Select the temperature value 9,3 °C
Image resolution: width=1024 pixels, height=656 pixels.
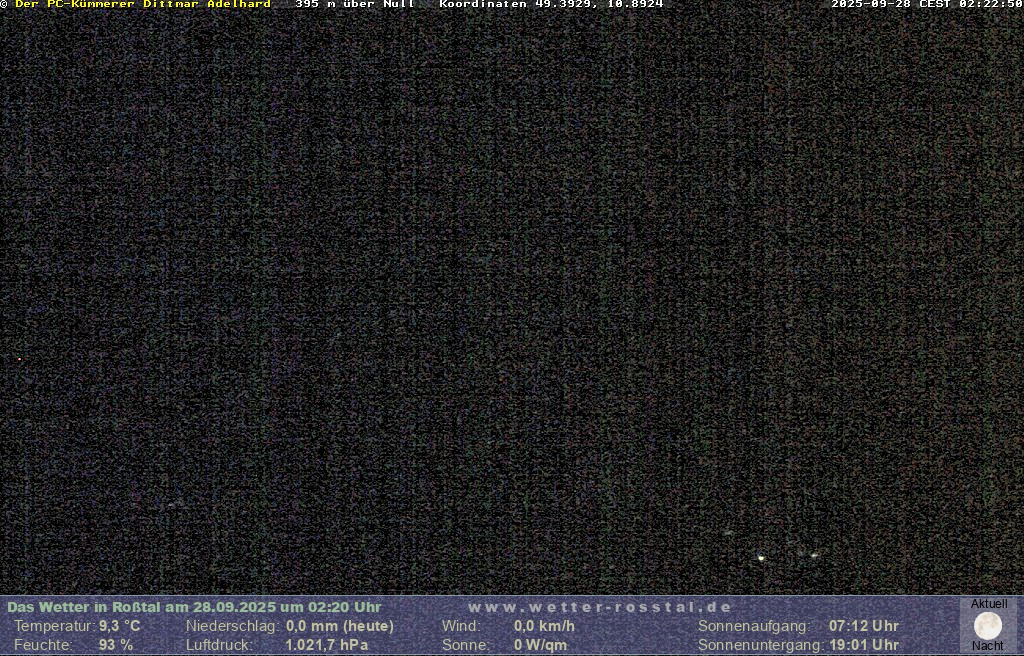pos(119,626)
